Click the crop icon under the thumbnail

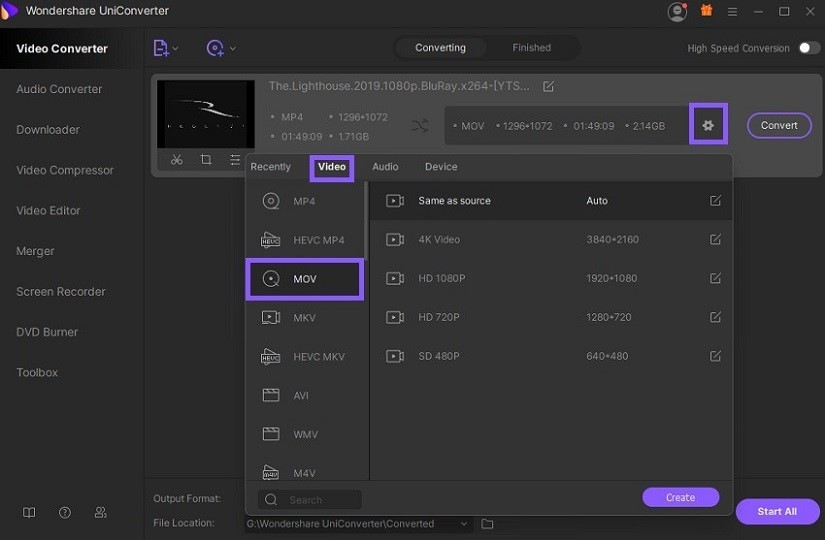coord(206,159)
